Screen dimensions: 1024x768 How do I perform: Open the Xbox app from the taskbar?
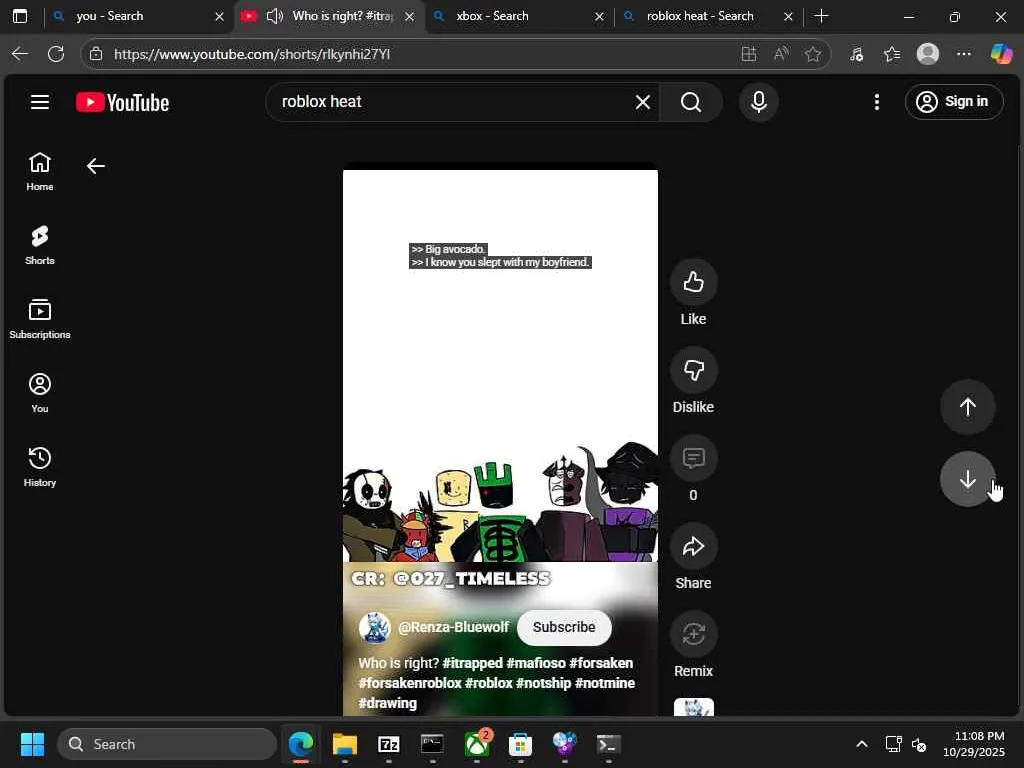click(477, 744)
